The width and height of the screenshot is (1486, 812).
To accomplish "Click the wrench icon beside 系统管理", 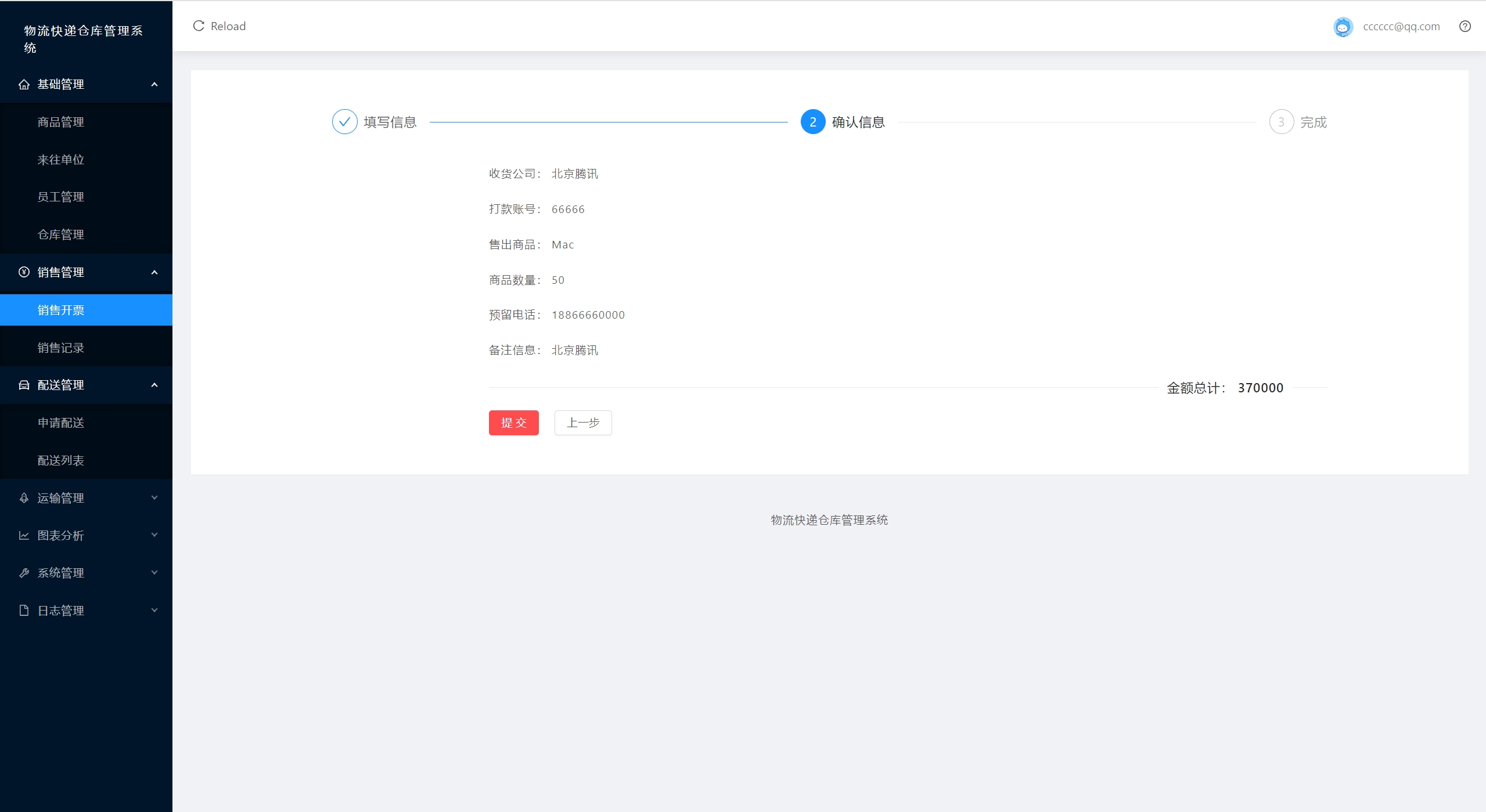I will (24, 573).
